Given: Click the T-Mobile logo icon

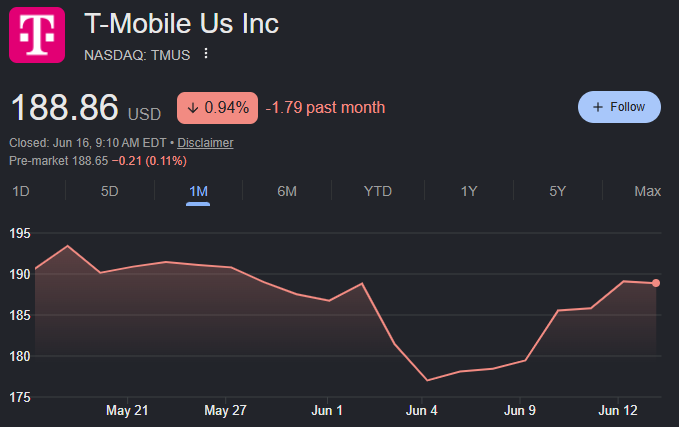Looking at the screenshot, I should (37, 35).
